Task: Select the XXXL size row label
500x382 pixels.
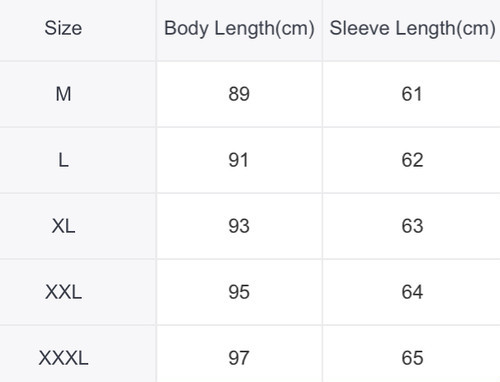Action: [x=63, y=358]
